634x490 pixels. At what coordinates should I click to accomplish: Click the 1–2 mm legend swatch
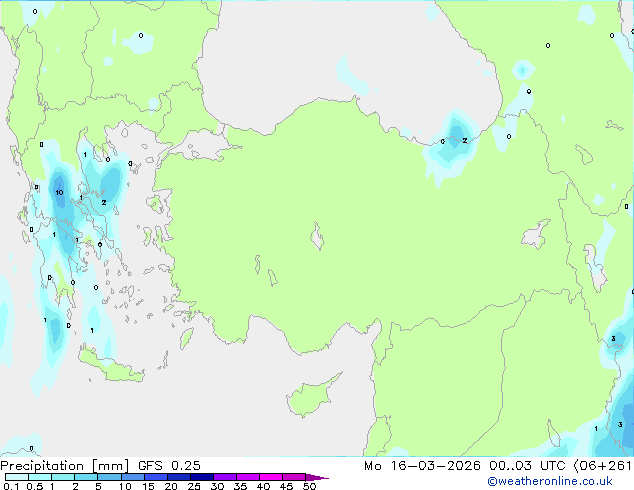[x=63, y=477]
